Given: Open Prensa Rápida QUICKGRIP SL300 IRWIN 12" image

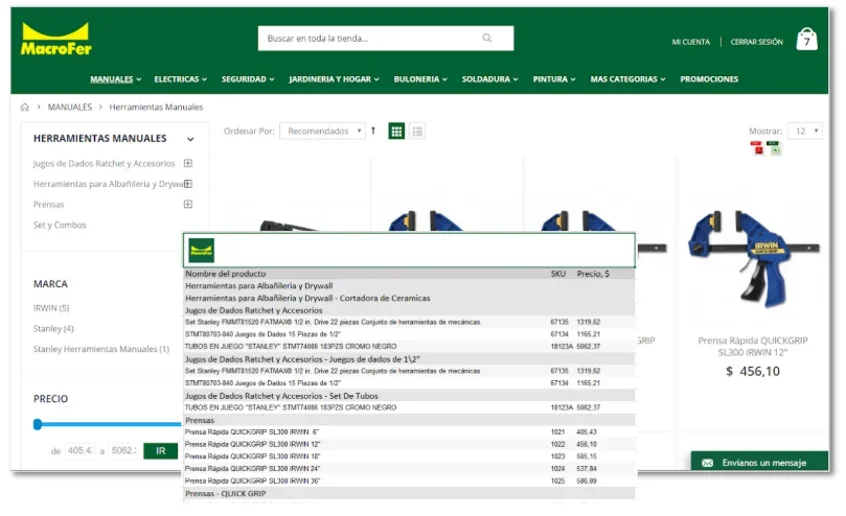Looking at the screenshot, I should coord(753,258).
